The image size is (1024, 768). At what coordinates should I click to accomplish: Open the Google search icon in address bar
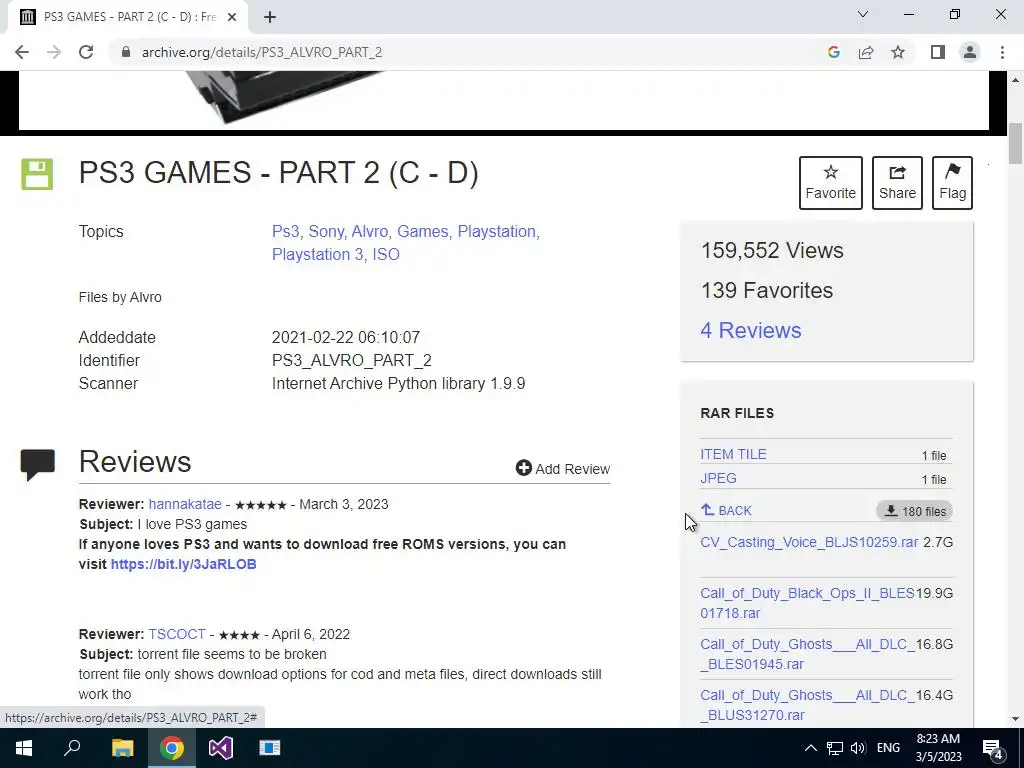(833, 52)
